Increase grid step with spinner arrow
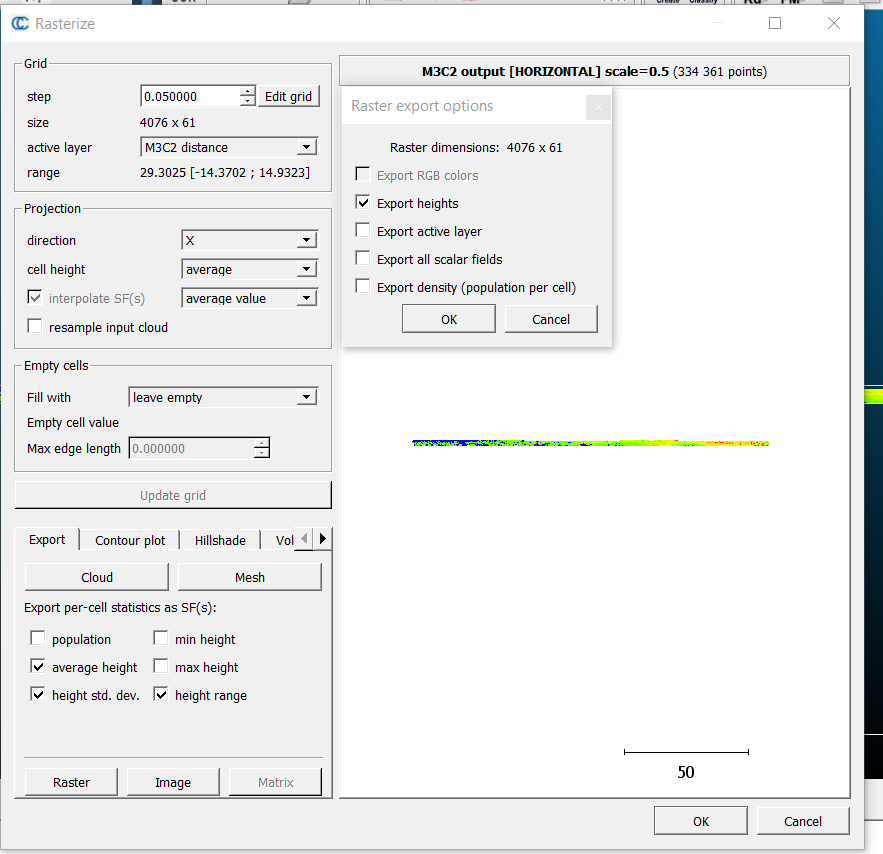 coord(248,92)
